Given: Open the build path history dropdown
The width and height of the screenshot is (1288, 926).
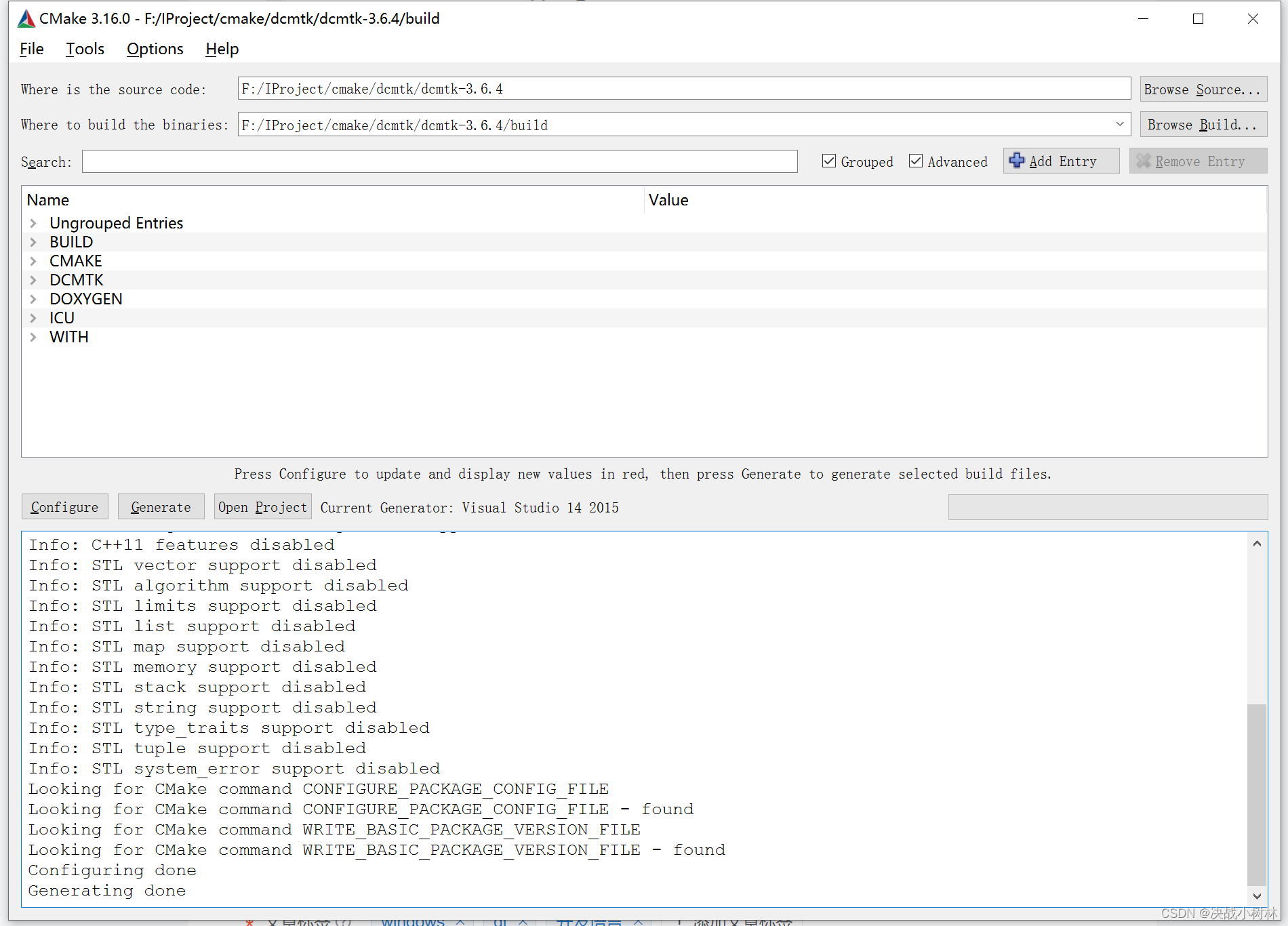Looking at the screenshot, I should pyautogui.click(x=1120, y=124).
